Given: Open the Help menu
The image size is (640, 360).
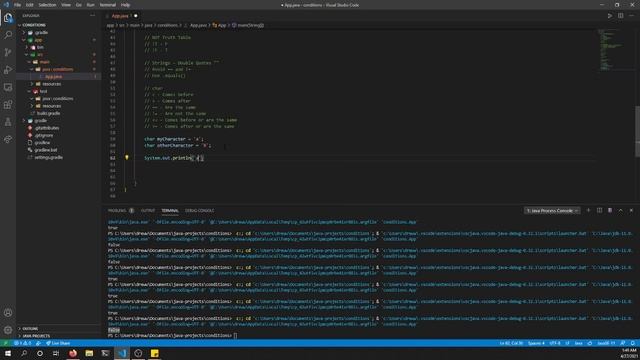Looking at the screenshot, I should (x=125, y=5).
